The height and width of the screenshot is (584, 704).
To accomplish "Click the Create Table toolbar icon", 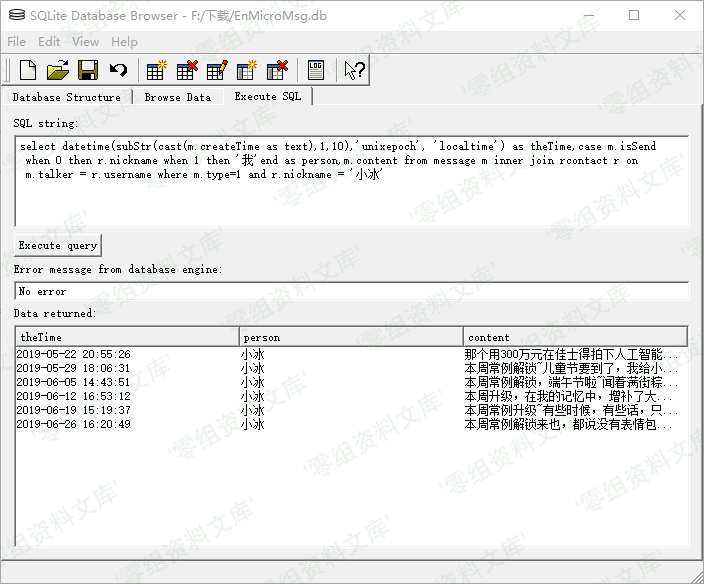I will click(x=157, y=70).
